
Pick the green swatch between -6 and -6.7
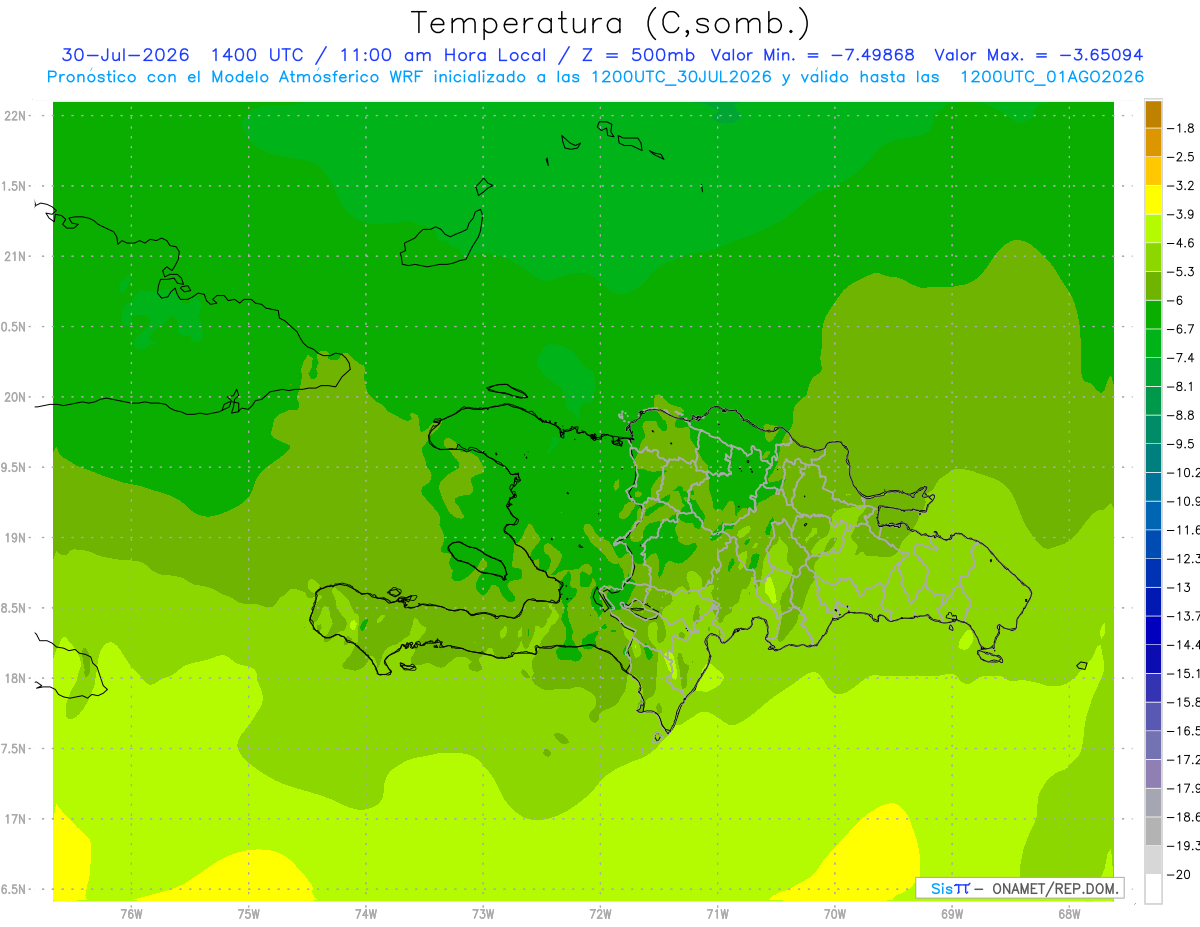[x=1153, y=315]
